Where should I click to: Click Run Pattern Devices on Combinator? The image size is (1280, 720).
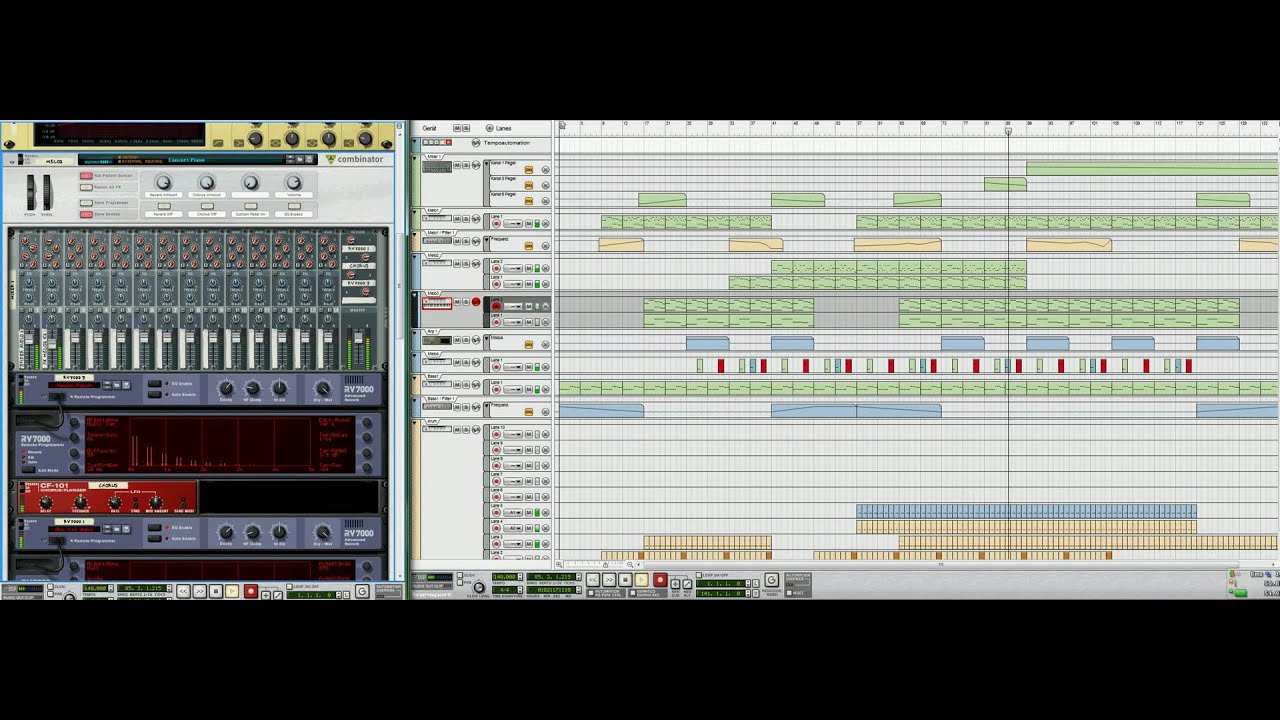pyautogui.click(x=86, y=176)
